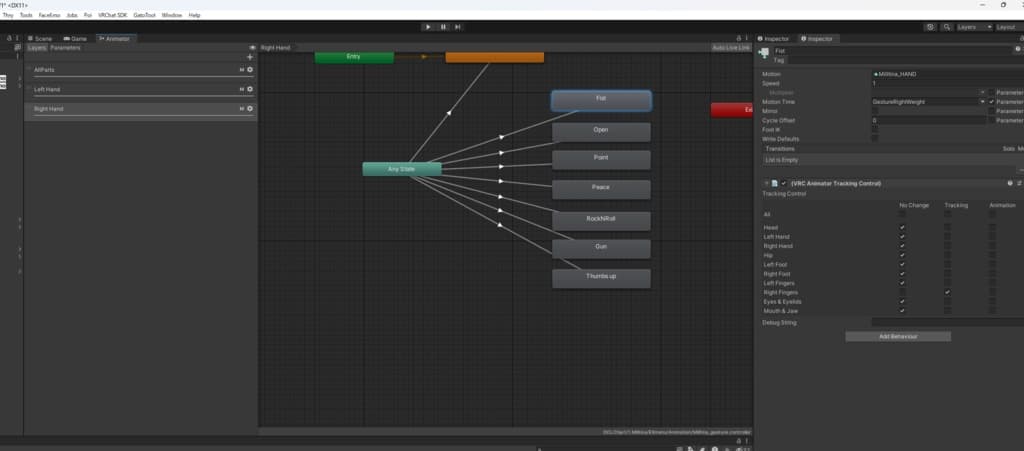Open the Layers dropdown in top toolbar
1024x451 pixels.
(x=974, y=27)
